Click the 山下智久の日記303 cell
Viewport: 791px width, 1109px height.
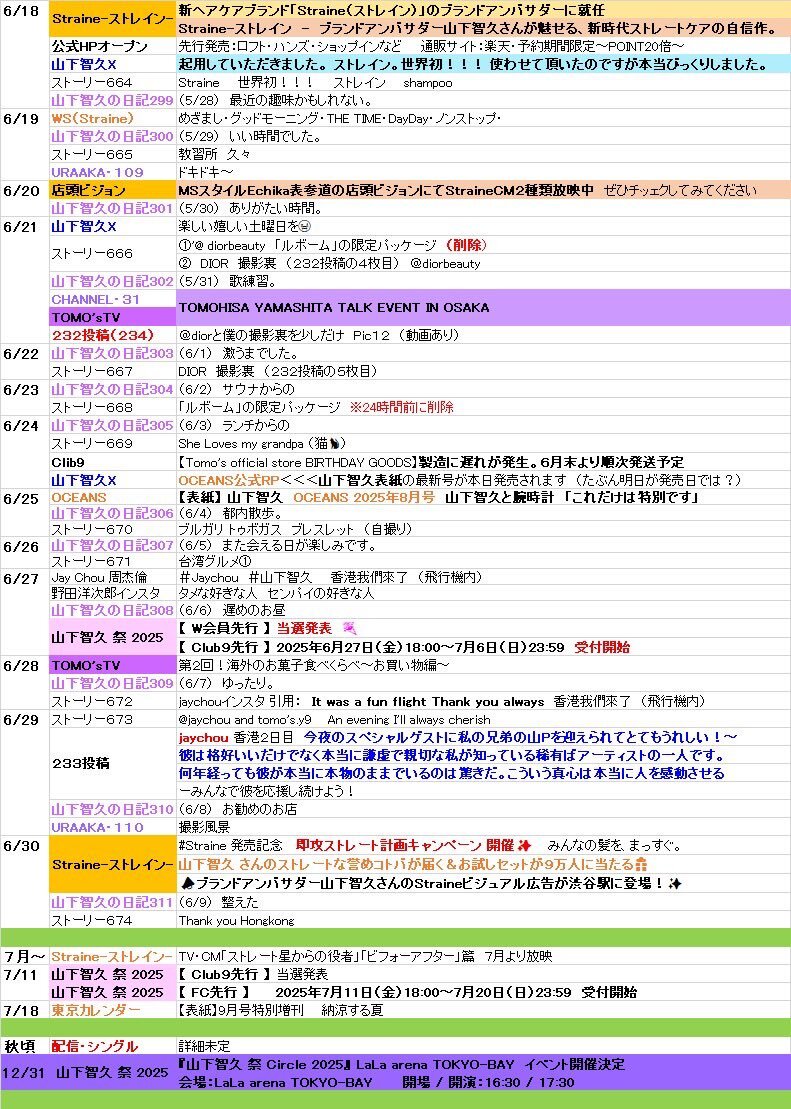coord(112,354)
